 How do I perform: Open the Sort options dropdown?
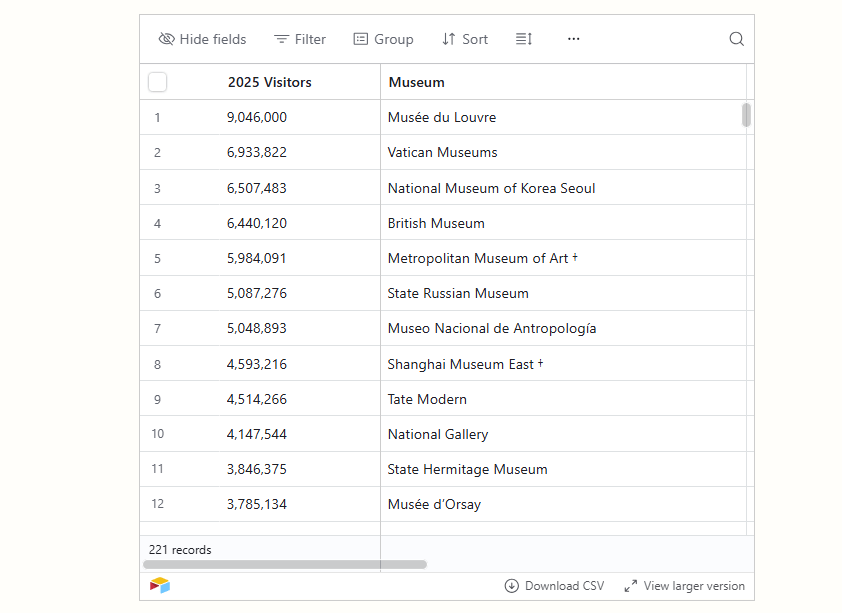pyautogui.click(x=465, y=39)
